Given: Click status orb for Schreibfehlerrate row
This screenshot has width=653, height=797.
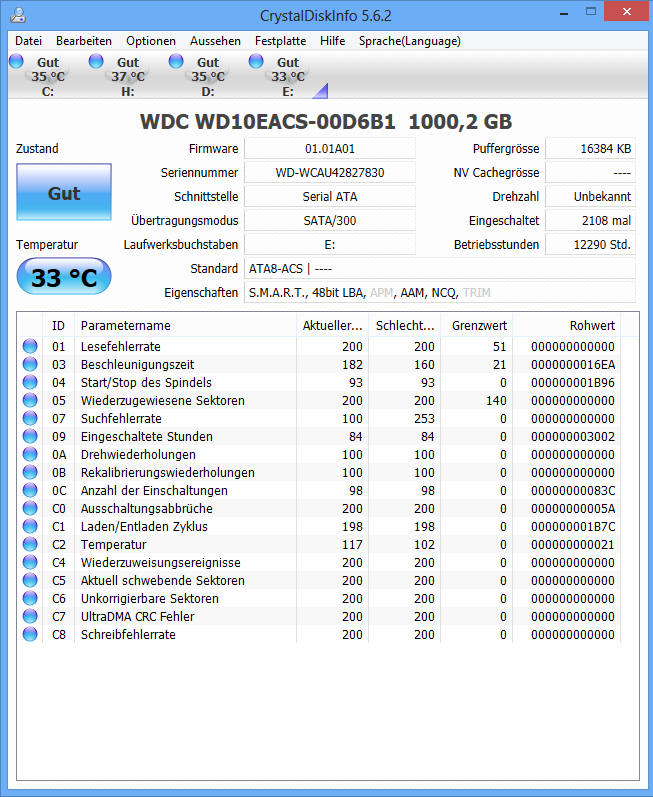Looking at the screenshot, I should tap(30, 634).
